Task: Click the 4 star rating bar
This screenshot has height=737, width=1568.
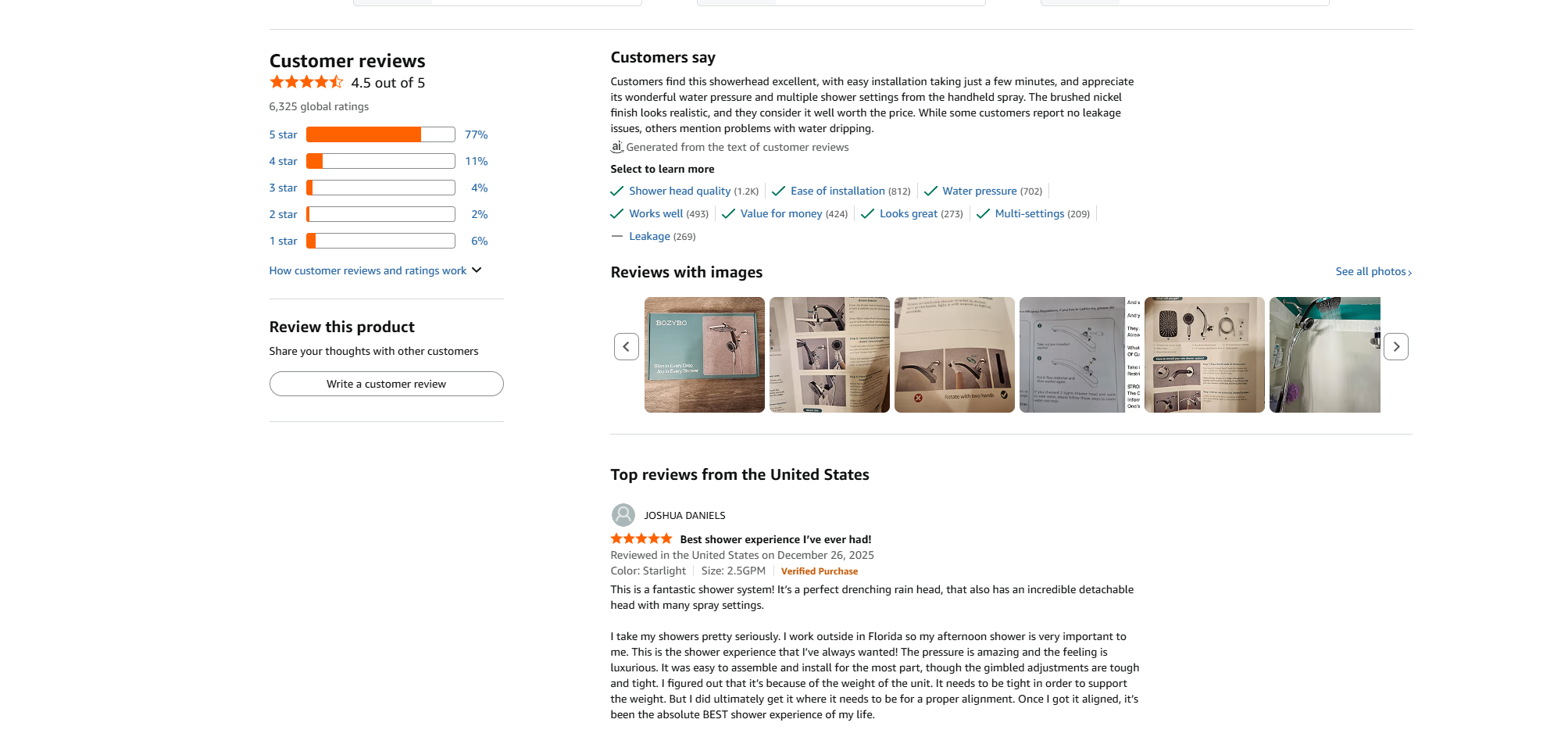Action: coord(380,161)
